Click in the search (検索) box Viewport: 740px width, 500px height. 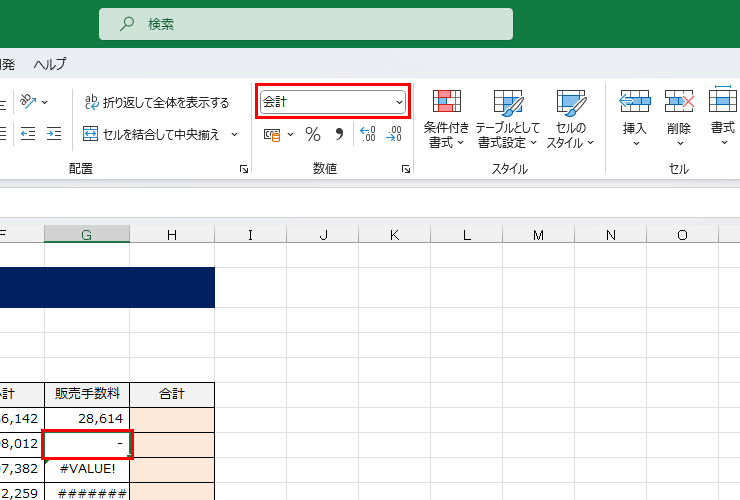click(306, 24)
